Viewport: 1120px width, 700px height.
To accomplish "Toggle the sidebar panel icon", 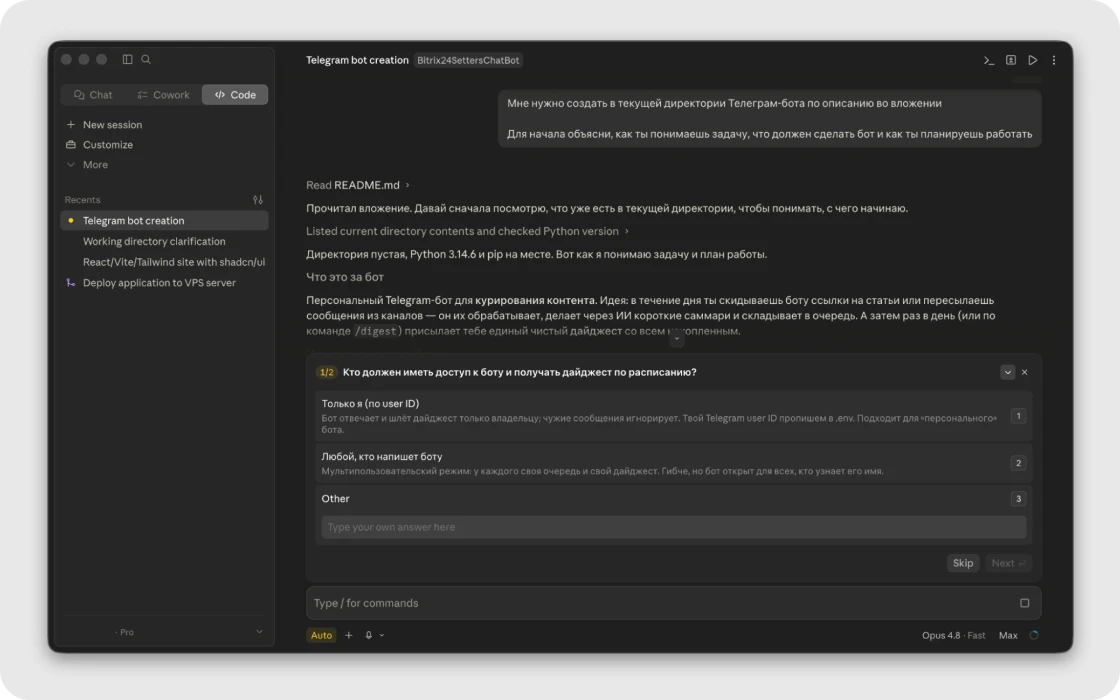I will 127,59.
